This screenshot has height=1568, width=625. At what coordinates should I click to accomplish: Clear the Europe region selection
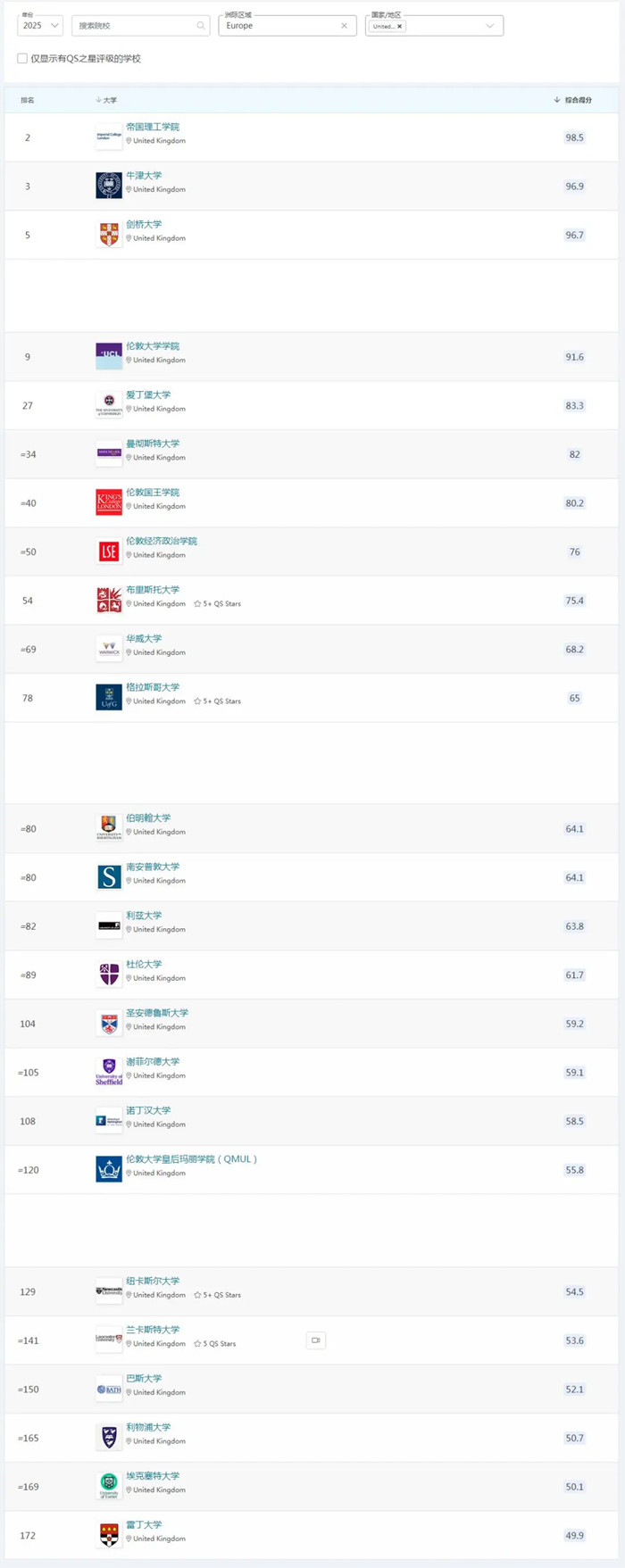(345, 26)
